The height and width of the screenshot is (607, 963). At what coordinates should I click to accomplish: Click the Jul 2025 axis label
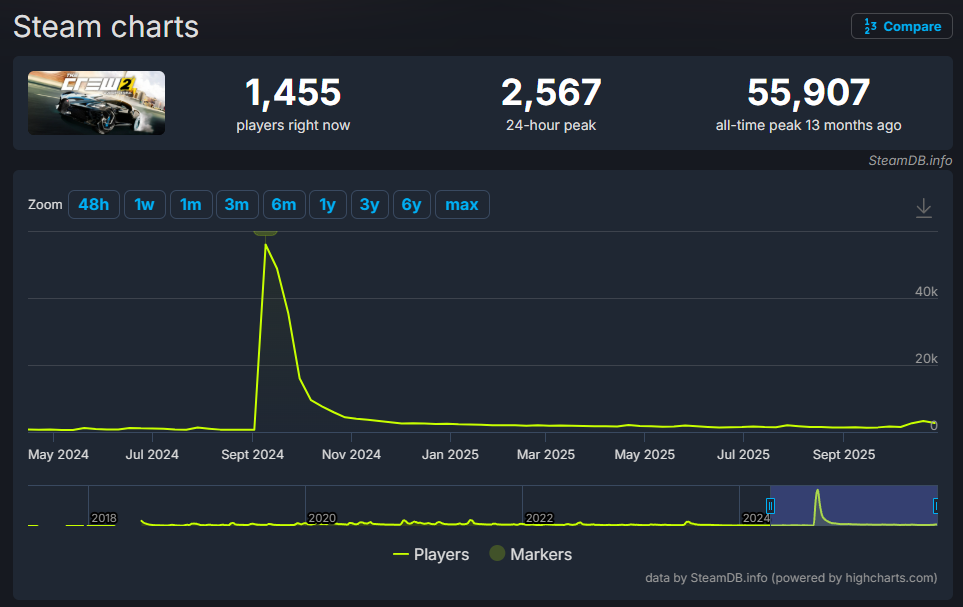click(x=743, y=455)
